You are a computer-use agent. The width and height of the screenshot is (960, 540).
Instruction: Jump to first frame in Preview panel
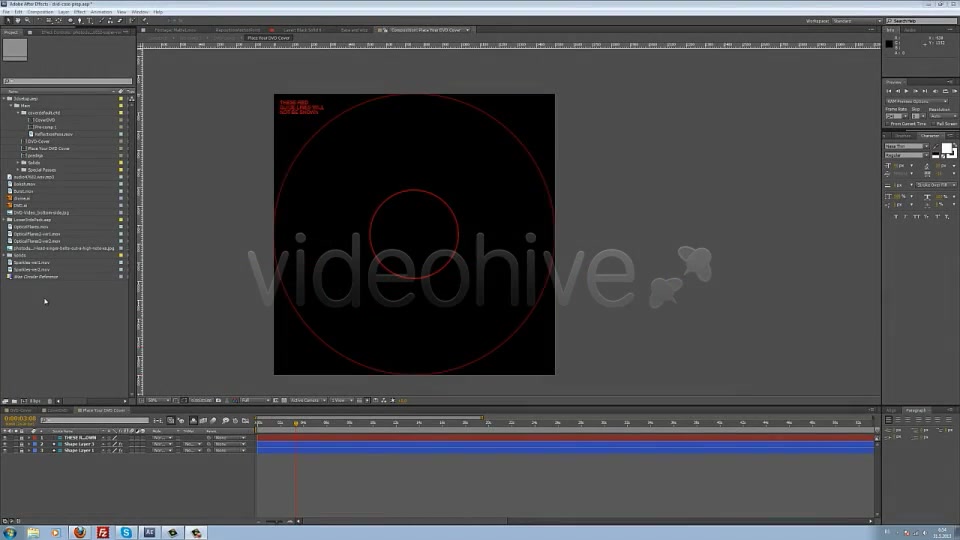pos(889,91)
